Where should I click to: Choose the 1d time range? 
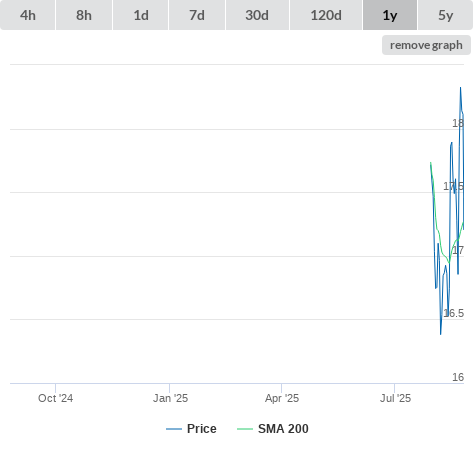pyautogui.click(x=141, y=15)
